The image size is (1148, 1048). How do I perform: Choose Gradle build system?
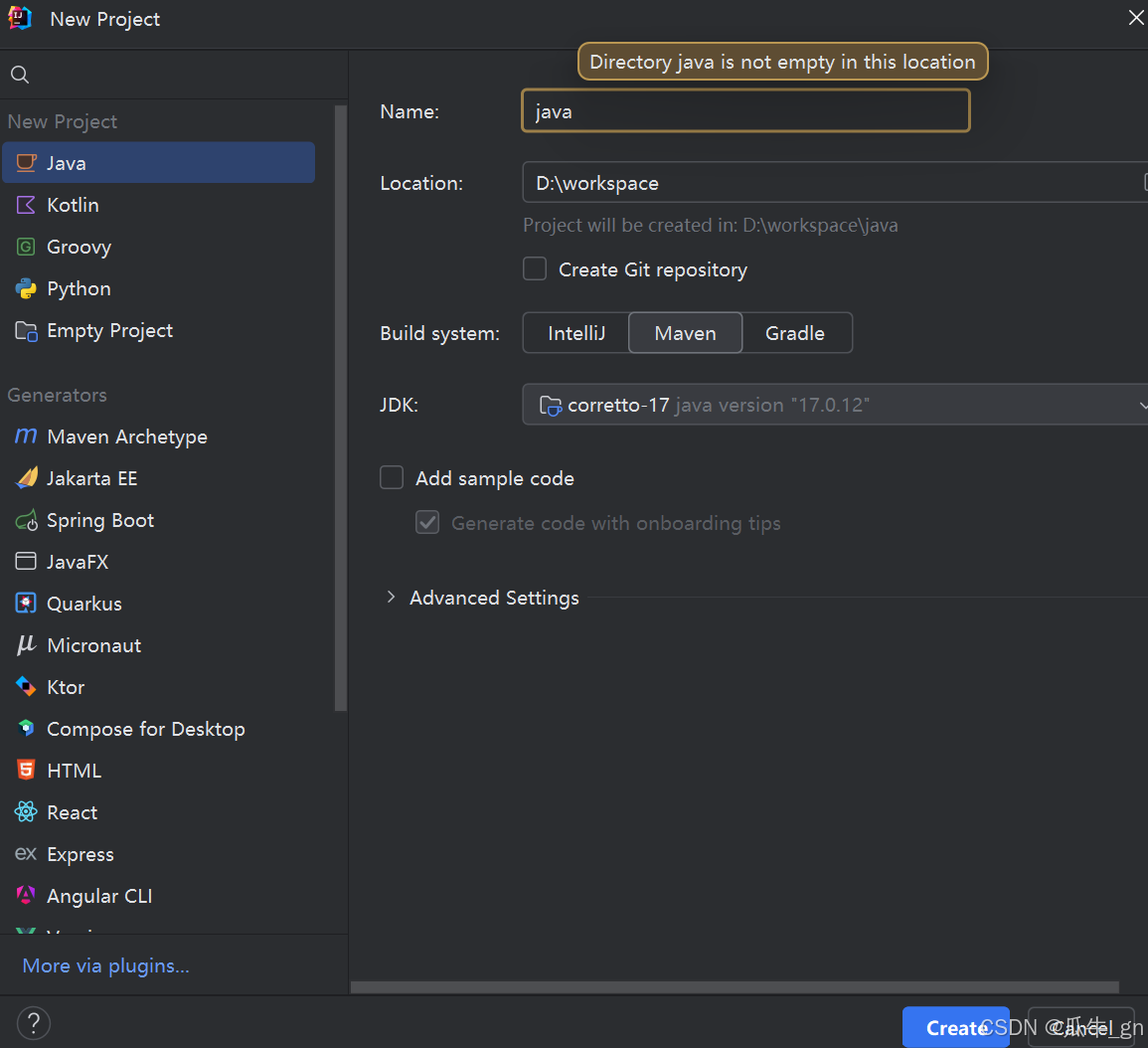tap(796, 333)
